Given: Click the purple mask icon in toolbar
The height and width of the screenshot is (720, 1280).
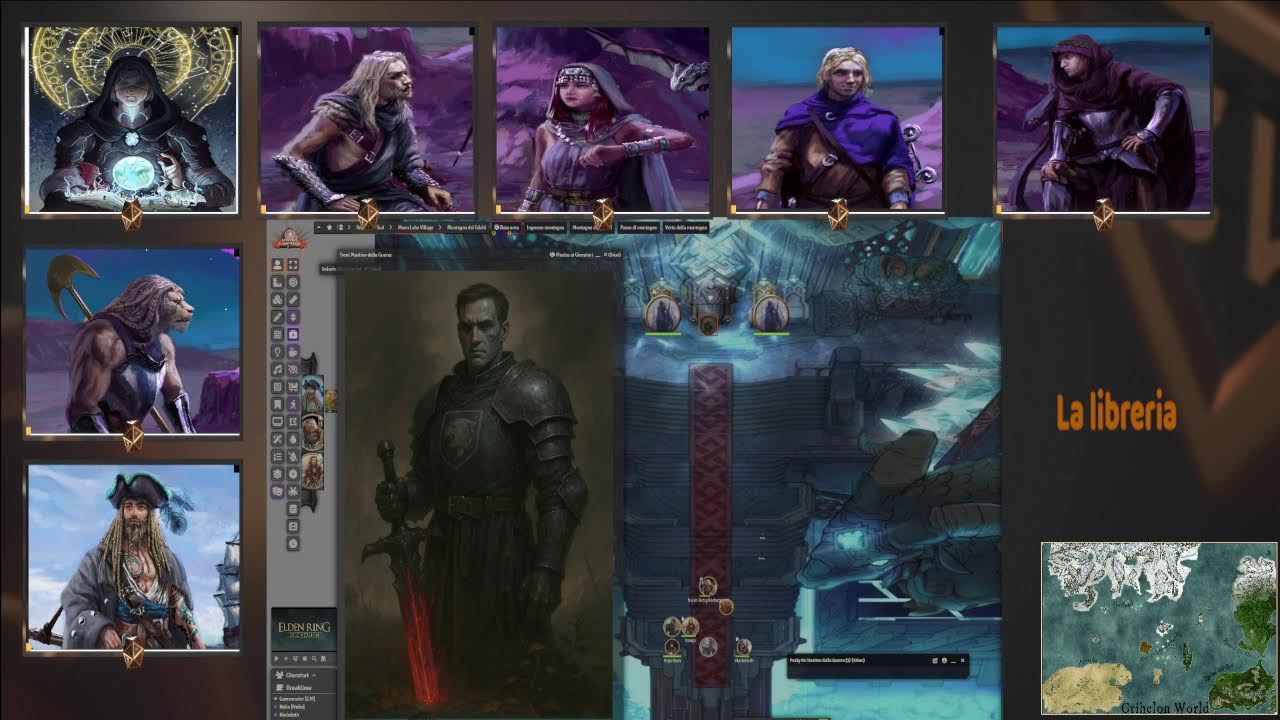Looking at the screenshot, I should click(277, 491).
